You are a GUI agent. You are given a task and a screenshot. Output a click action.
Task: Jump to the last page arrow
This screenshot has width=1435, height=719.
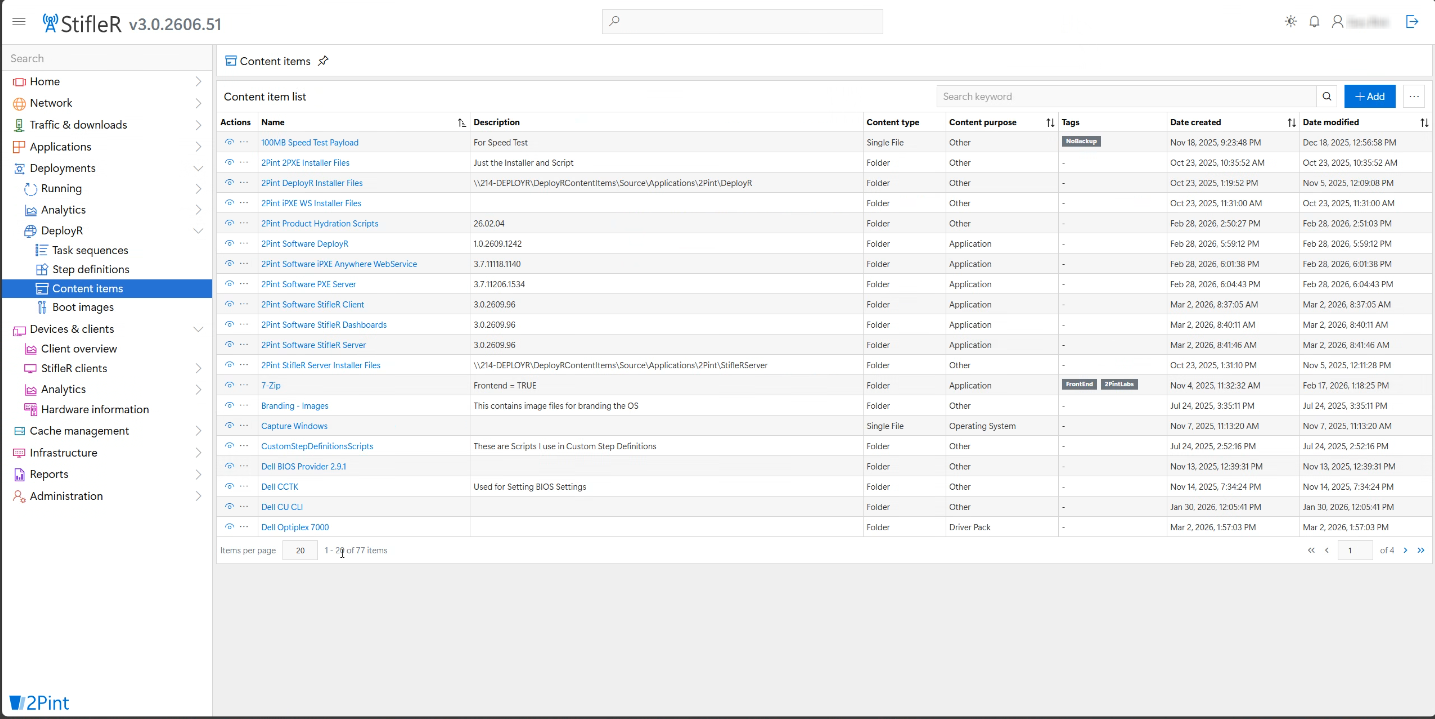[x=1421, y=550]
